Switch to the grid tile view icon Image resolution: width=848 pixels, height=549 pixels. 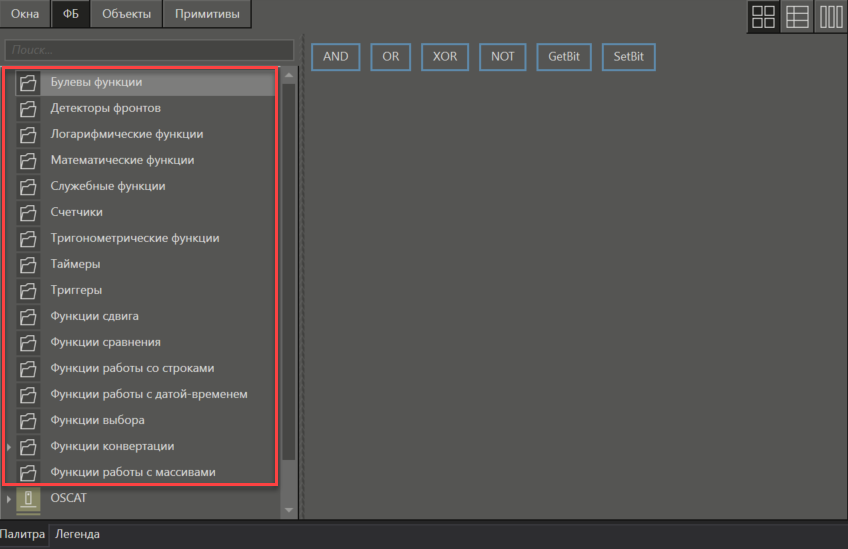click(x=764, y=16)
